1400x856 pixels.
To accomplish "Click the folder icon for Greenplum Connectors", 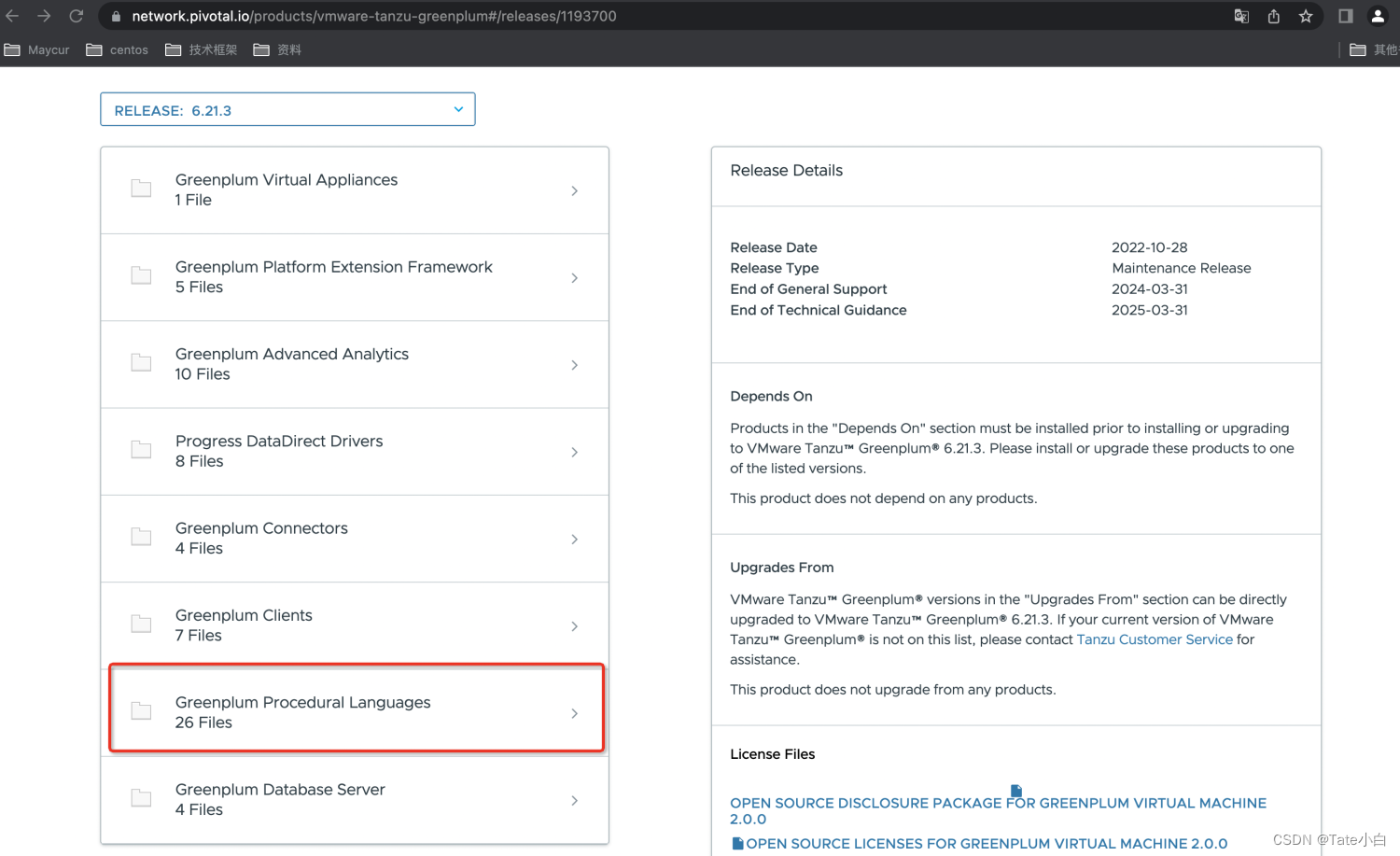I will click(141, 537).
